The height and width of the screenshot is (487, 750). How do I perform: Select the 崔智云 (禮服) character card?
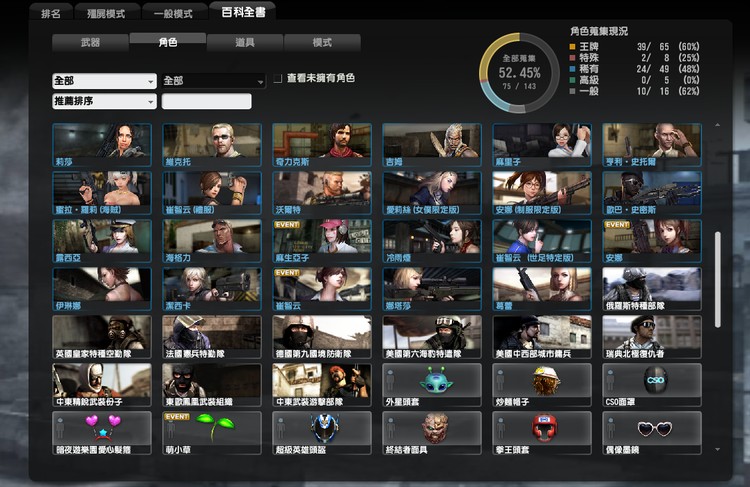[212, 193]
